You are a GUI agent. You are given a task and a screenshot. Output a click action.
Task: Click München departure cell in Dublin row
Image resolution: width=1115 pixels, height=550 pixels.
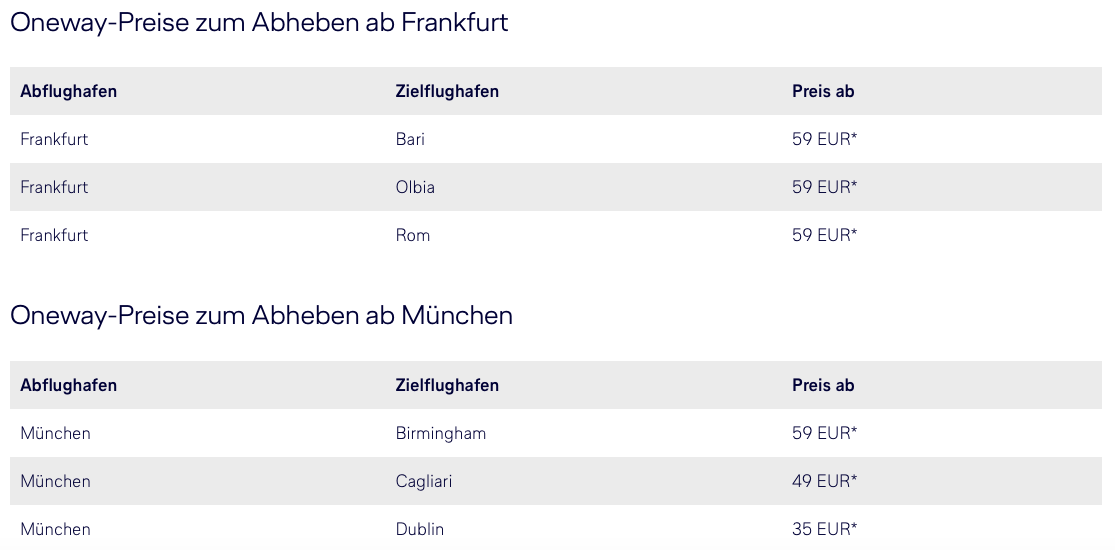tap(55, 529)
